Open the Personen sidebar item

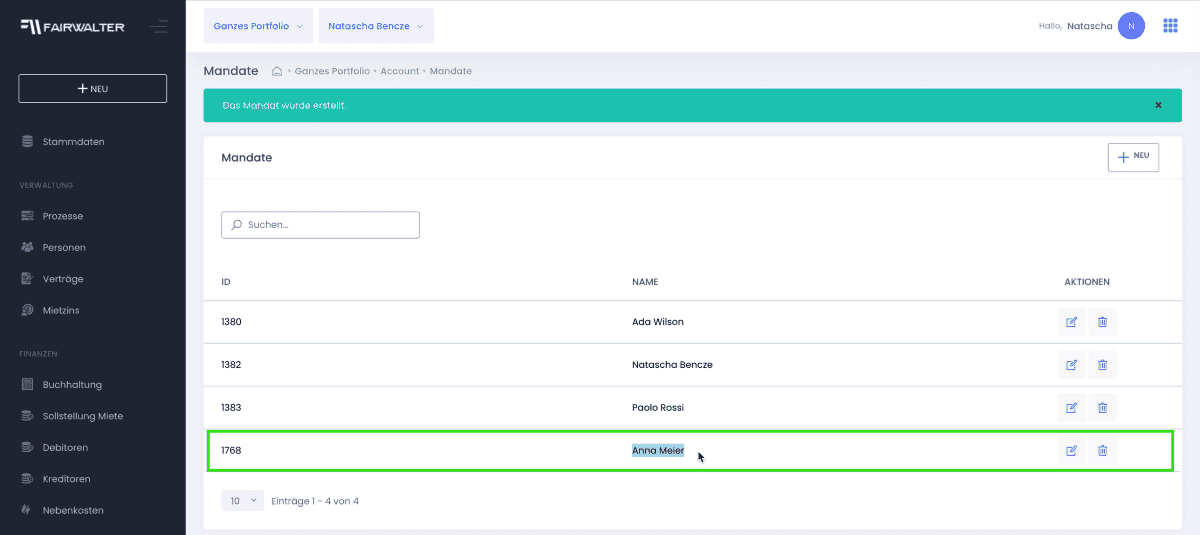pos(64,247)
